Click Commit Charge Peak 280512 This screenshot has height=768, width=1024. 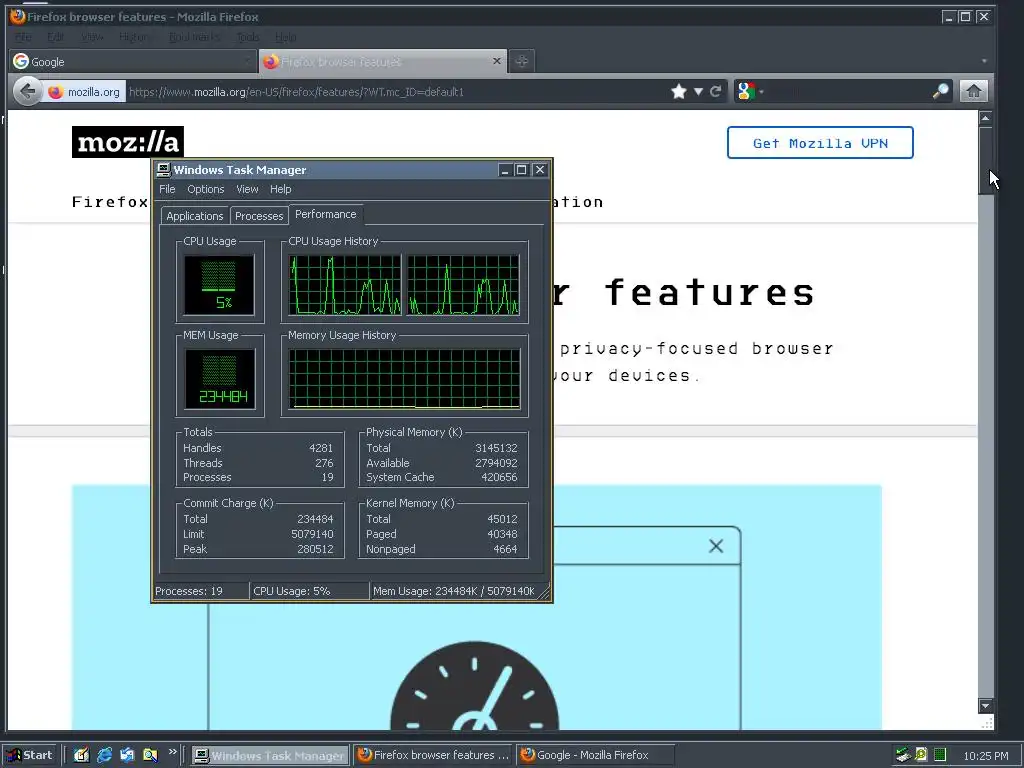pyautogui.click(x=315, y=549)
